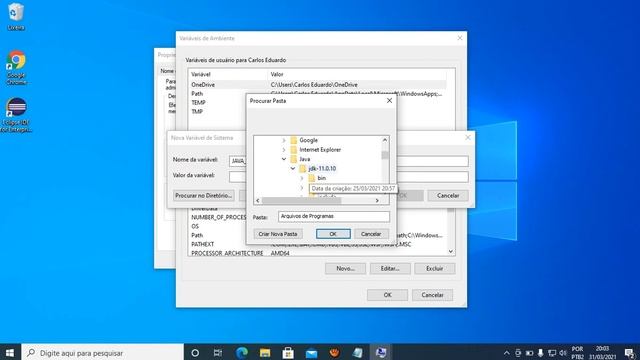640x360 pixels.
Task: Select the PATHEXT system variable row
Action: tap(318, 244)
